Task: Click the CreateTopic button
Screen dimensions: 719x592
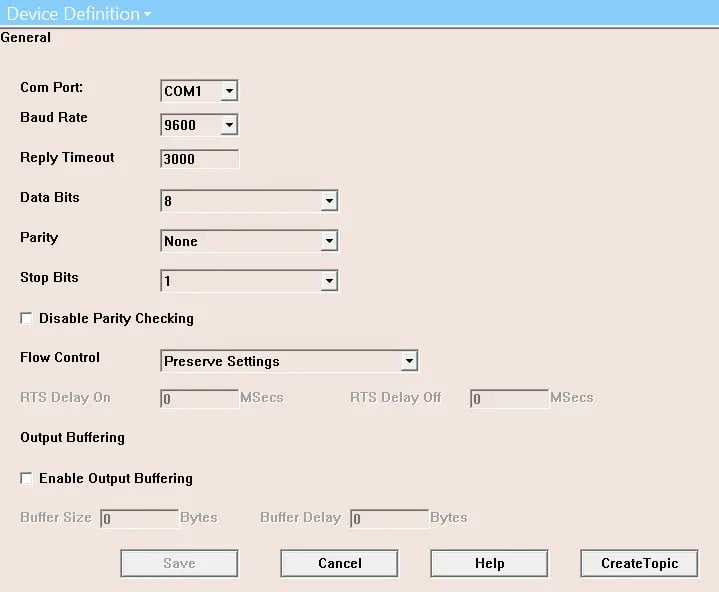Action: (x=639, y=563)
